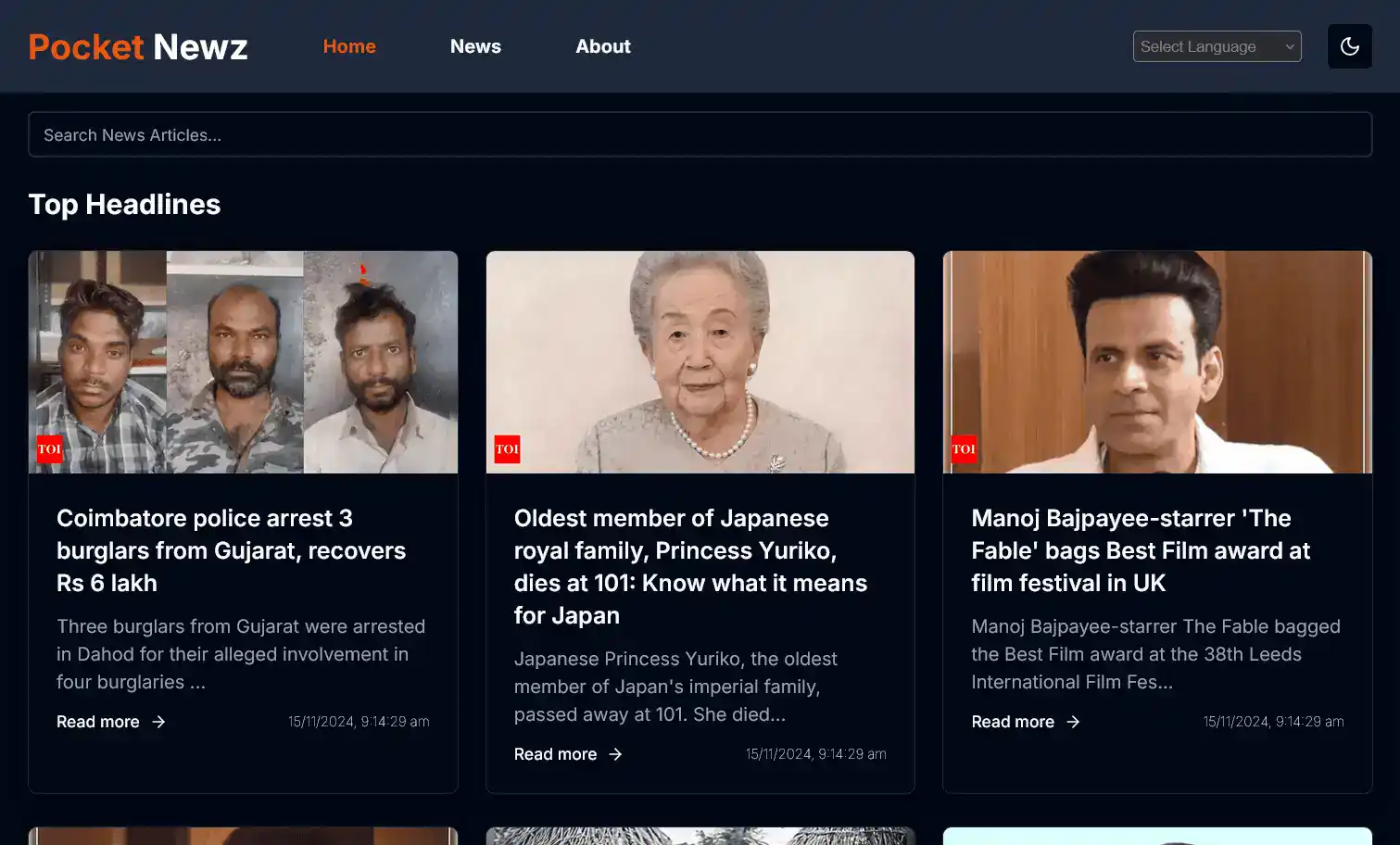Image resolution: width=1400 pixels, height=845 pixels.
Task: Click arrow icon beside Manoj Bajpayee Read more
Action: (1073, 722)
